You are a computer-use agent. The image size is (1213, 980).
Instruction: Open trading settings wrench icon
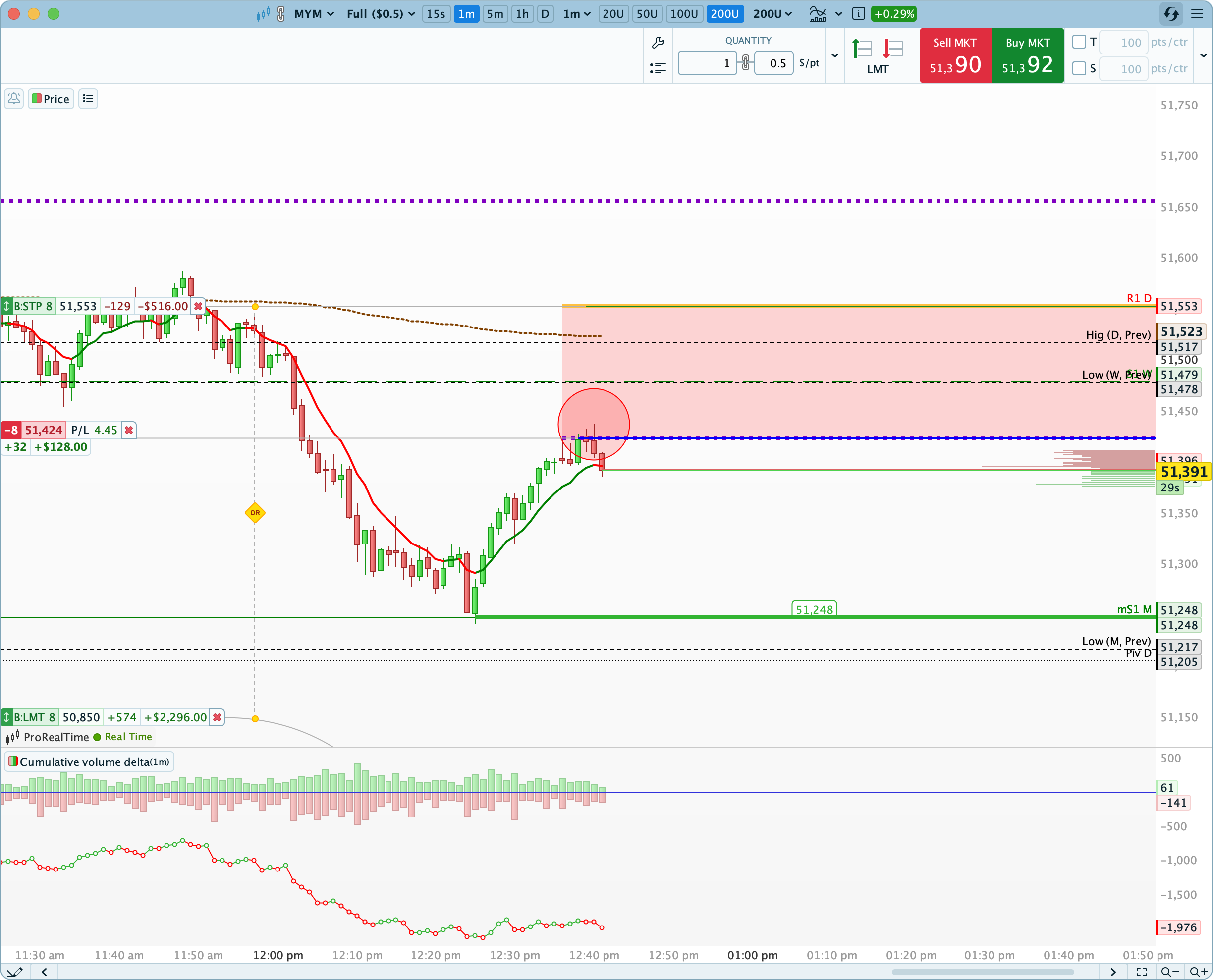658,43
